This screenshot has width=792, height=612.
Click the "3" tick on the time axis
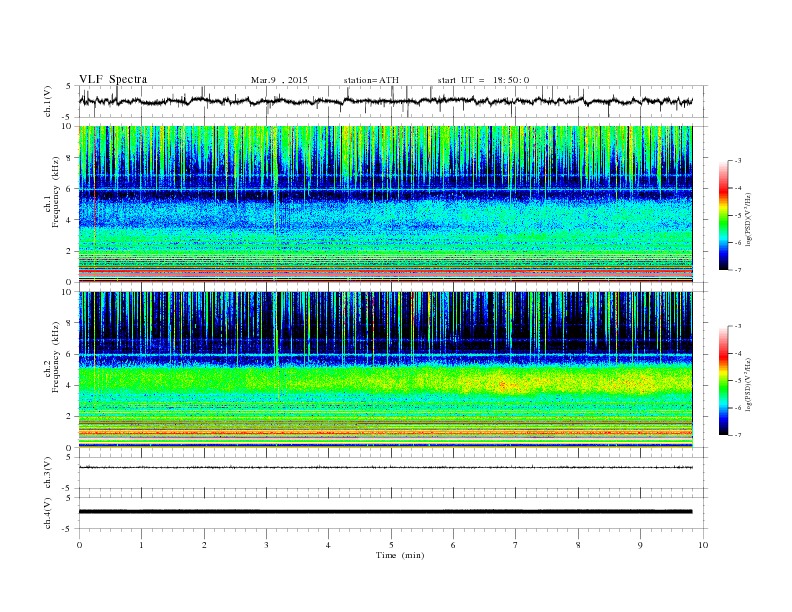tap(267, 545)
